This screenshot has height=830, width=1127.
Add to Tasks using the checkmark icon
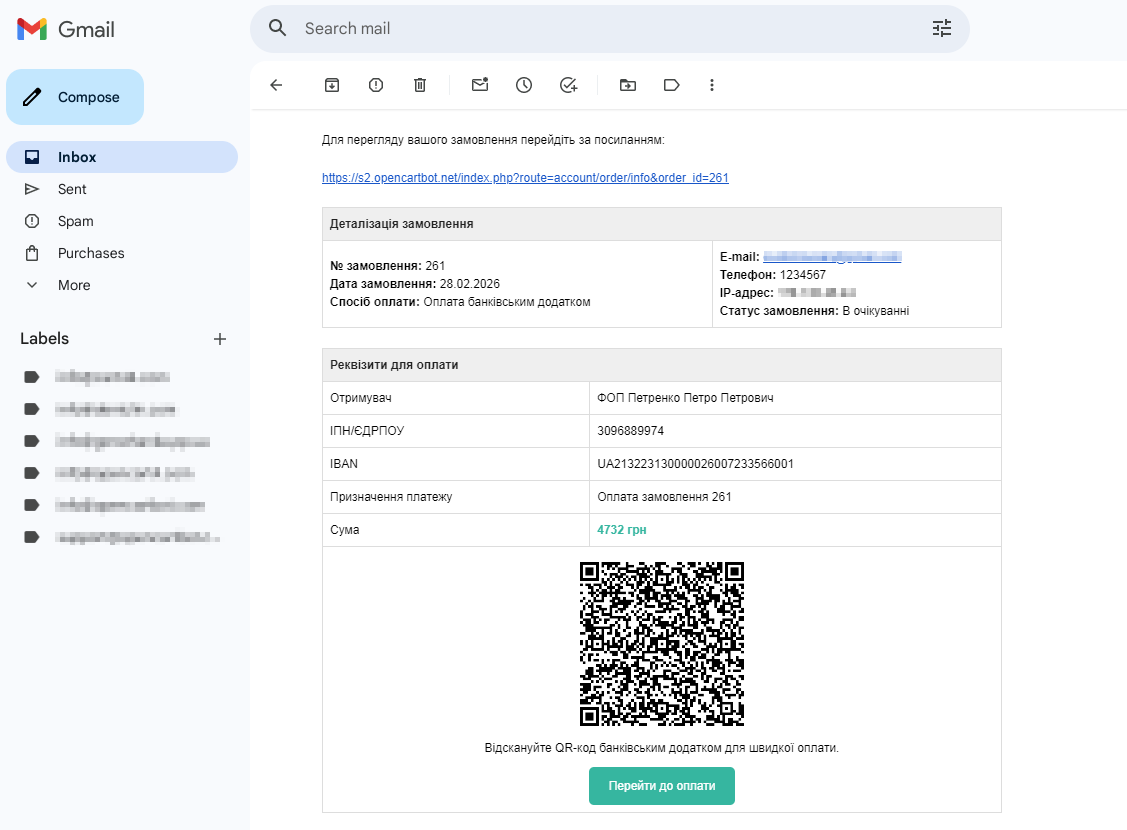point(568,85)
